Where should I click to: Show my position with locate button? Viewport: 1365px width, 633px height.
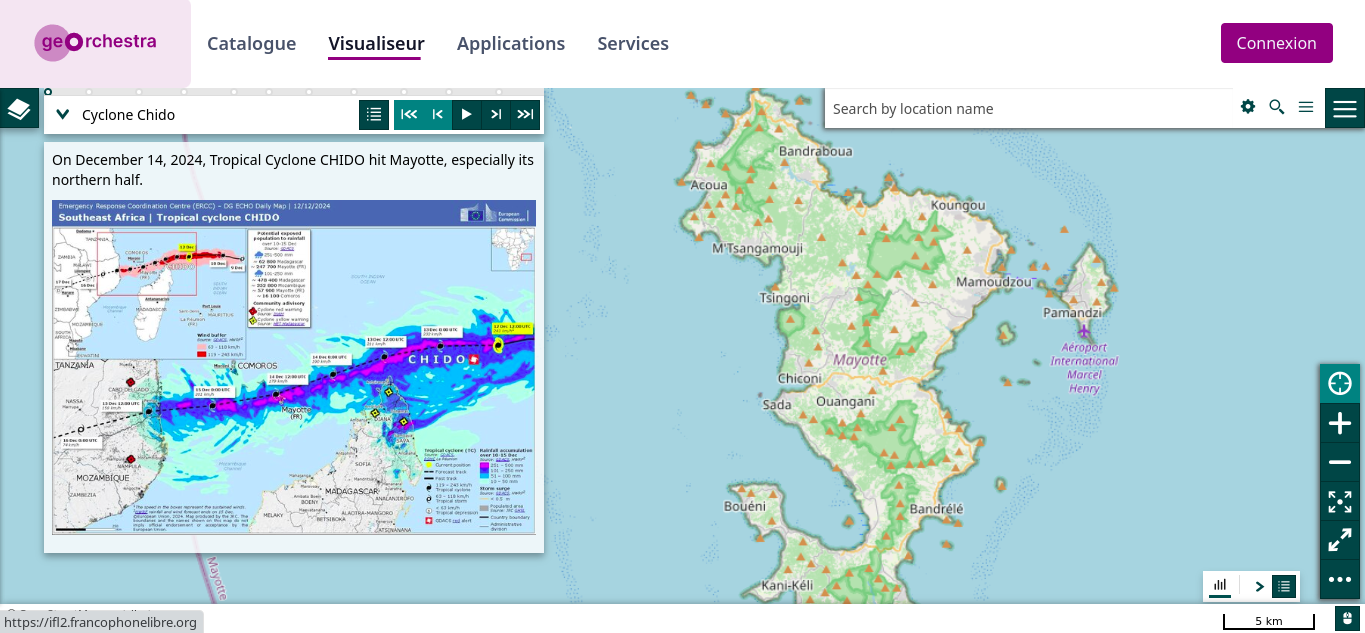point(1340,384)
